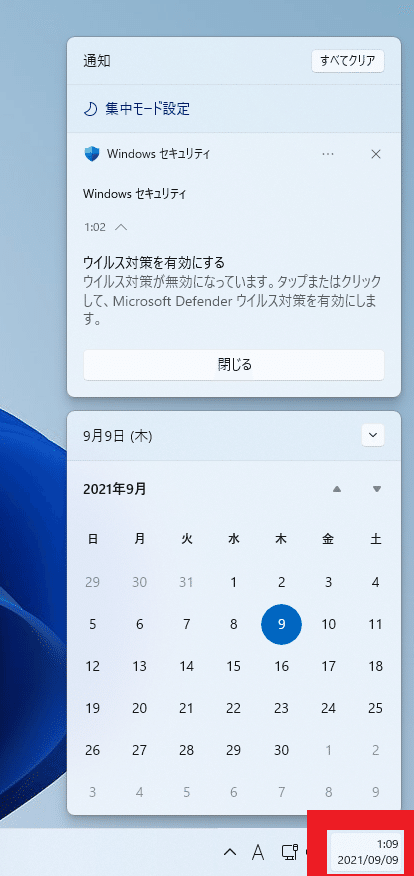Viewport: 414px width, 876px height.
Task: Select greyed-out August date 31
Action: [x=187, y=582]
